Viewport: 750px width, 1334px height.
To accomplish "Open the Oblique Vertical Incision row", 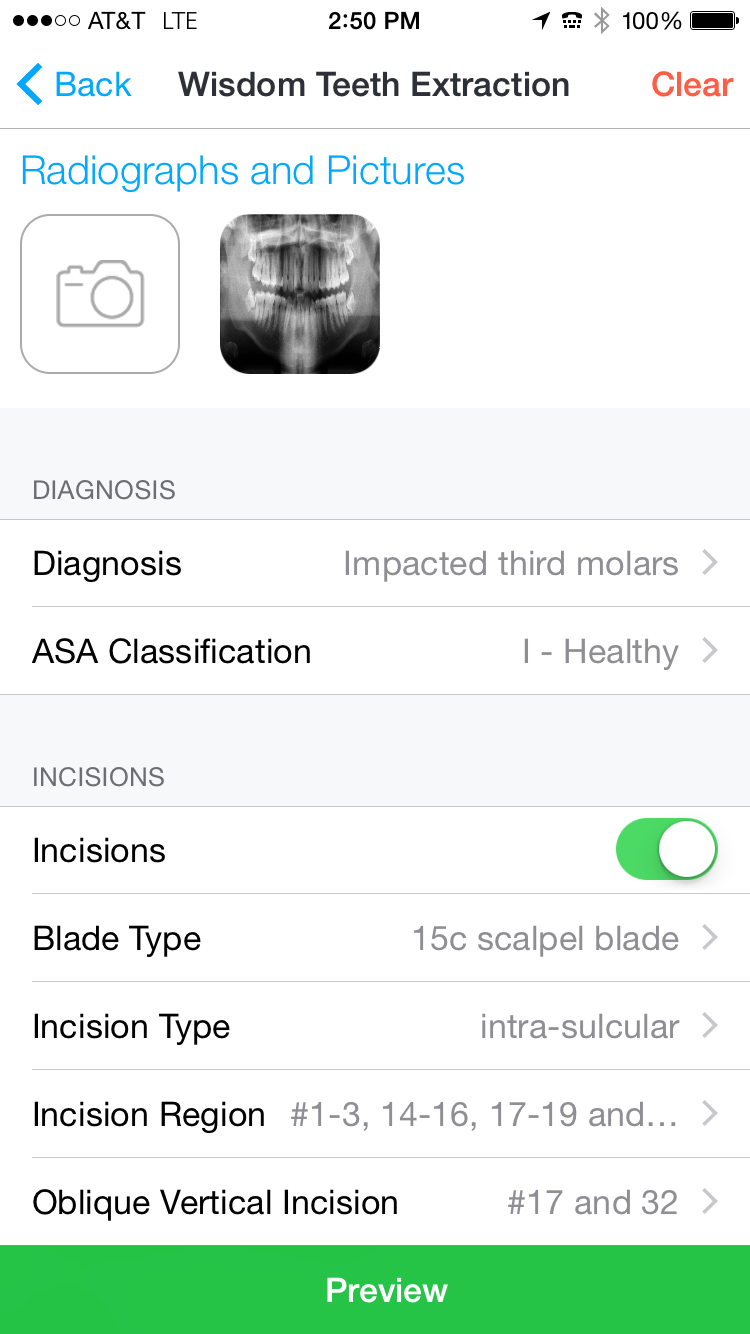I will pyautogui.click(x=375, y=1202).
